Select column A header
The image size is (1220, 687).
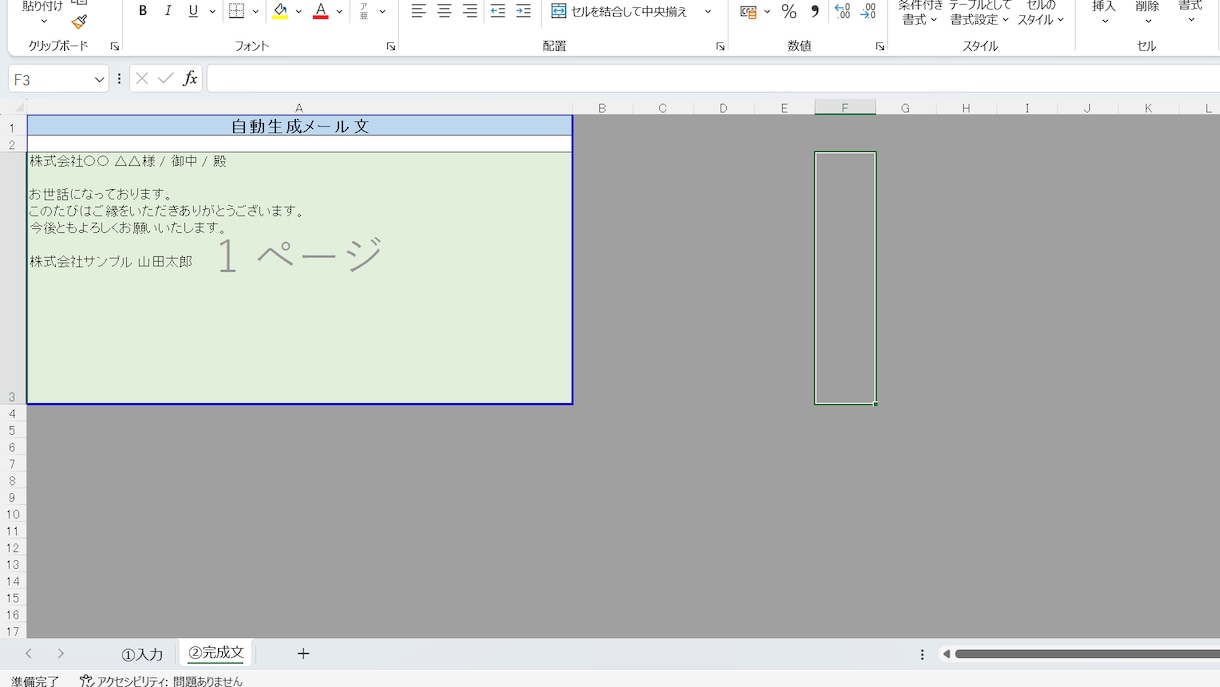(299, 108)
